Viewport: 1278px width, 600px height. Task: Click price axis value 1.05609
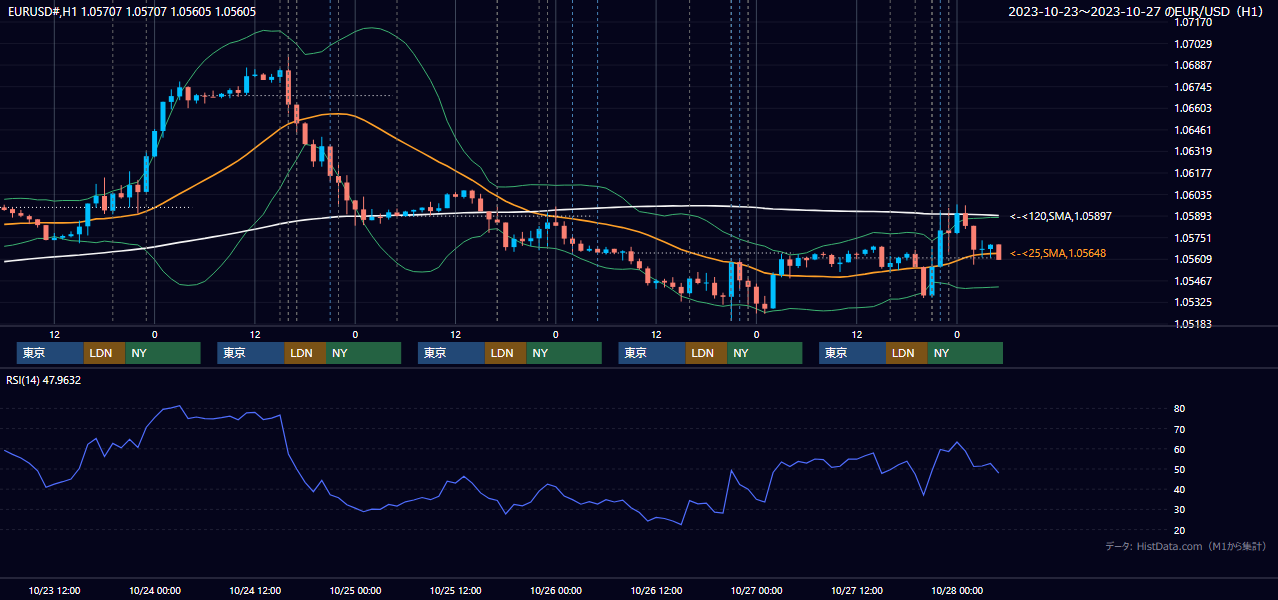1194,259
